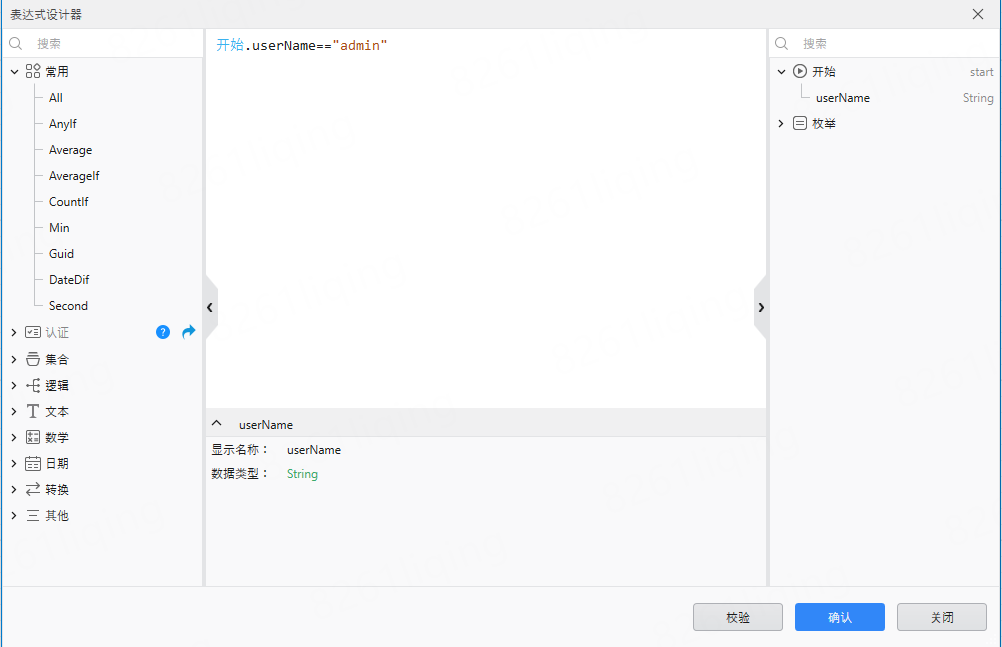Click the 逻辑 category icon

33,385
